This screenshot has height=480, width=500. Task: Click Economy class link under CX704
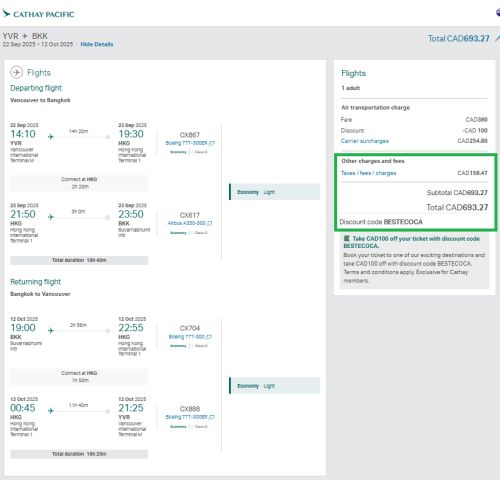coord(178,346)
